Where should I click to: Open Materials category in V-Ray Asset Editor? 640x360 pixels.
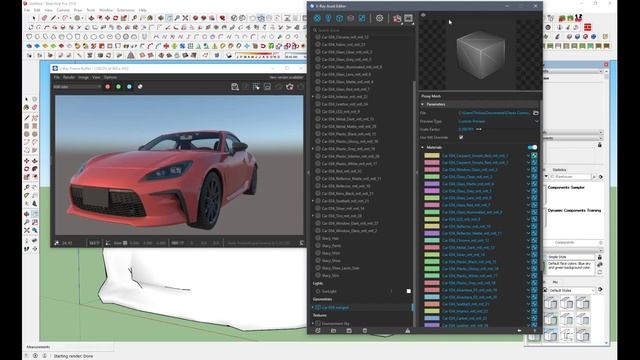tap(317, 18)
